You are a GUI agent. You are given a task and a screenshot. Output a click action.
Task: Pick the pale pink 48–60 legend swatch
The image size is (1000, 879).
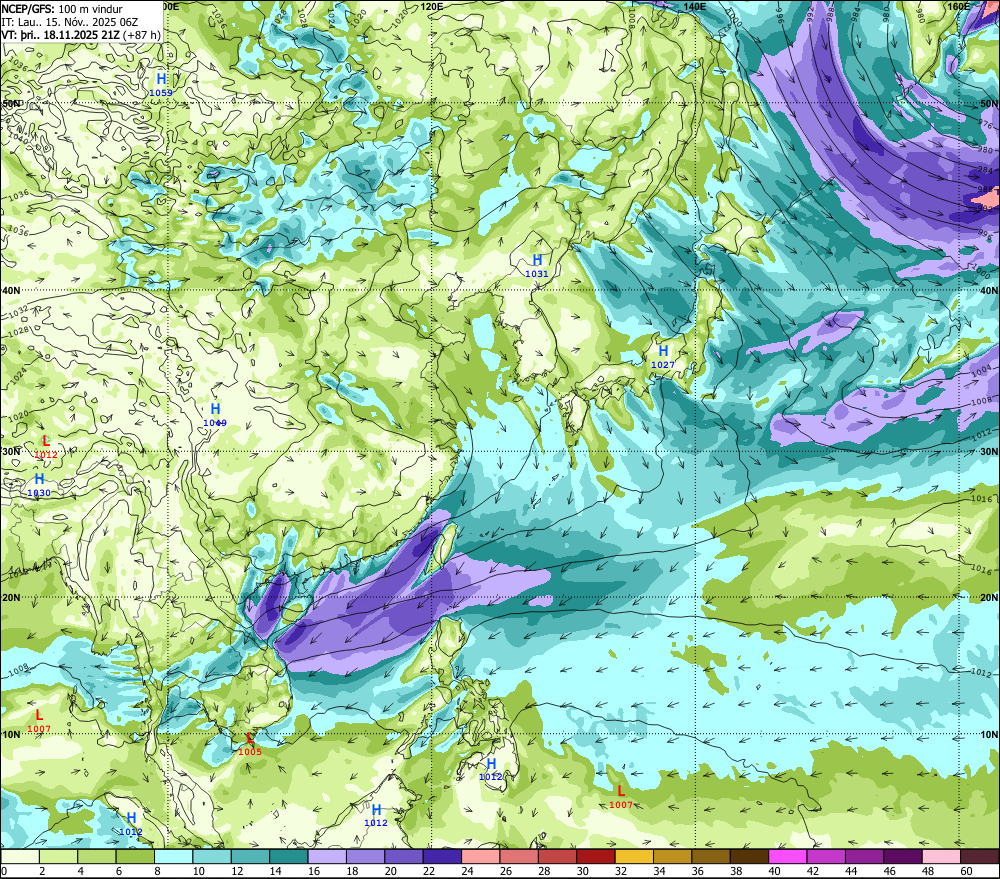tap(941, 856)
